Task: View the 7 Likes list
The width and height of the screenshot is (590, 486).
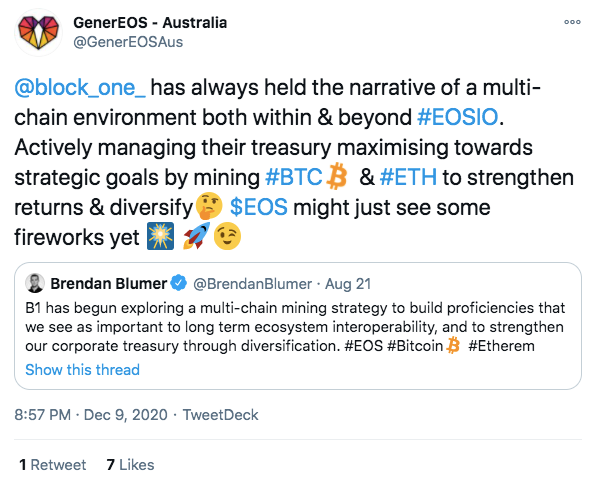Action: tap(130, 465)
